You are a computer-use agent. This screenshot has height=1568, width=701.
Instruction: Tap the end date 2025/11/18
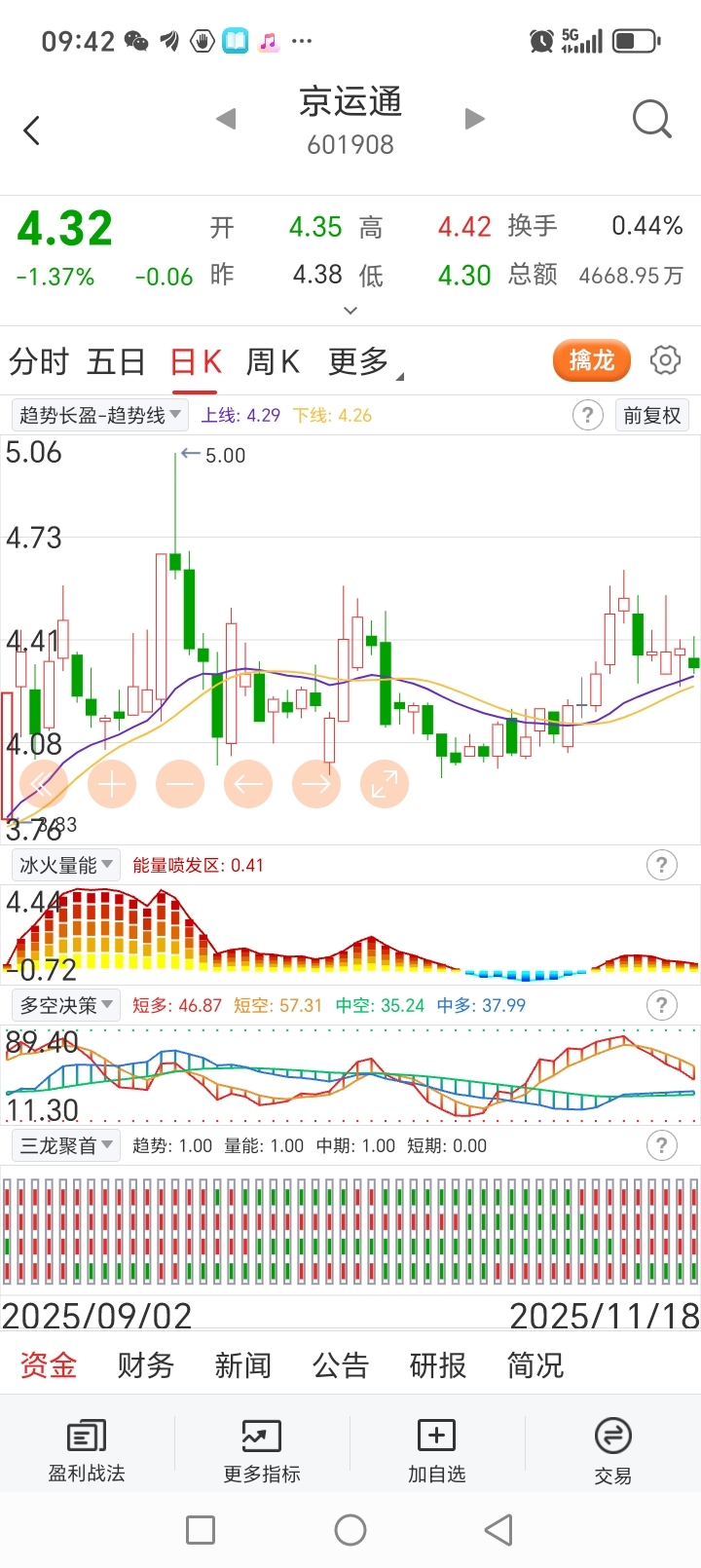point(605,1316)
